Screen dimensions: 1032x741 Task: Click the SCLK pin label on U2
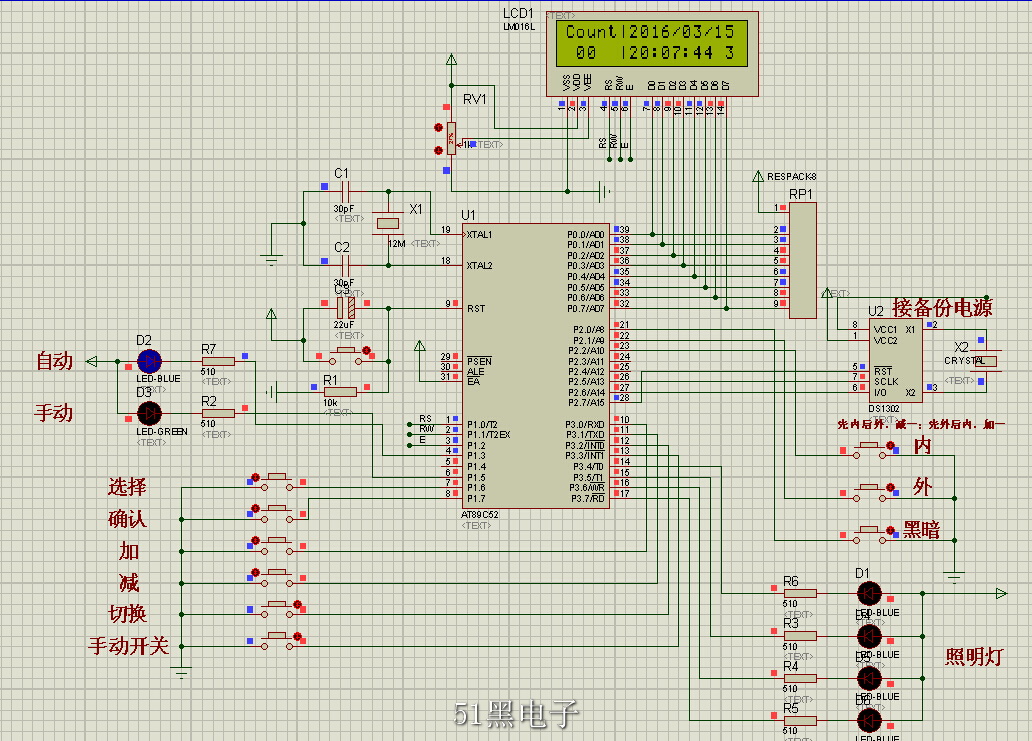click(886, 382)
